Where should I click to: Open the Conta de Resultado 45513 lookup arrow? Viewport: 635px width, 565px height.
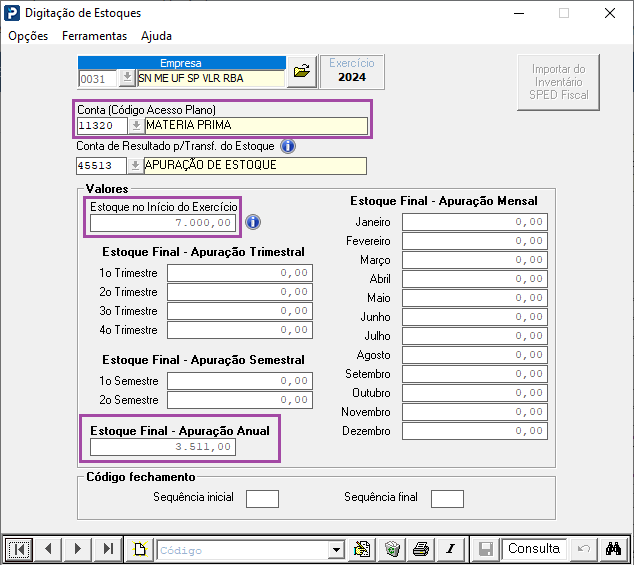(x=135, y=166)
